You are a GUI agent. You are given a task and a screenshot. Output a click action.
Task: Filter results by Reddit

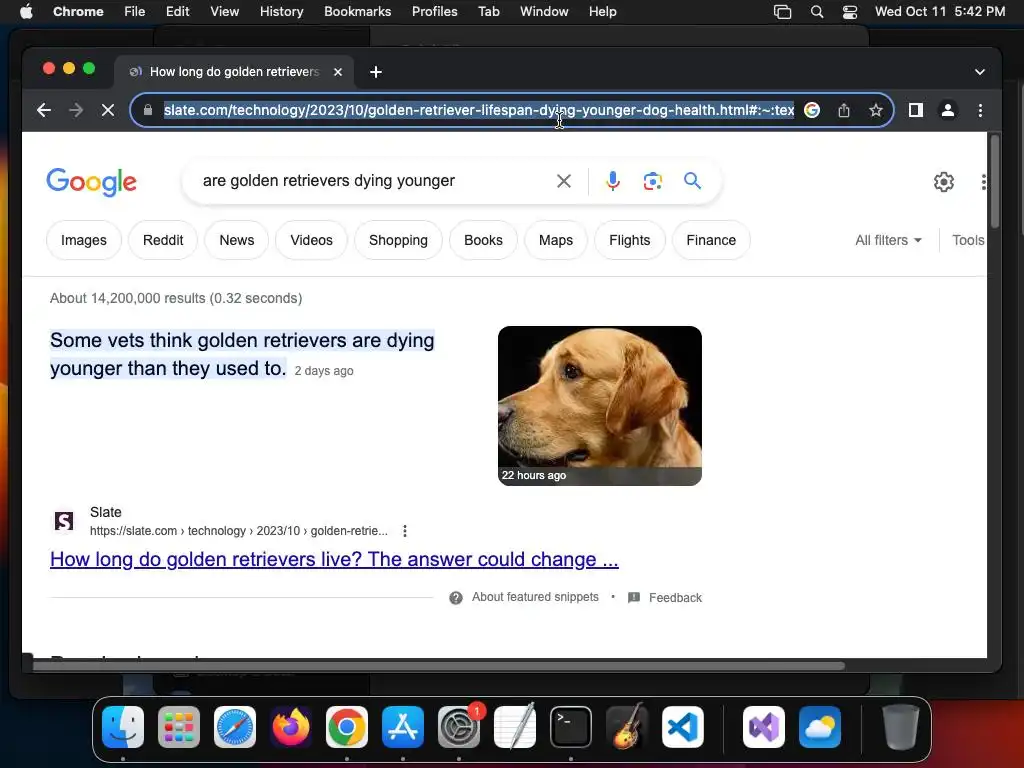point(163,240)
